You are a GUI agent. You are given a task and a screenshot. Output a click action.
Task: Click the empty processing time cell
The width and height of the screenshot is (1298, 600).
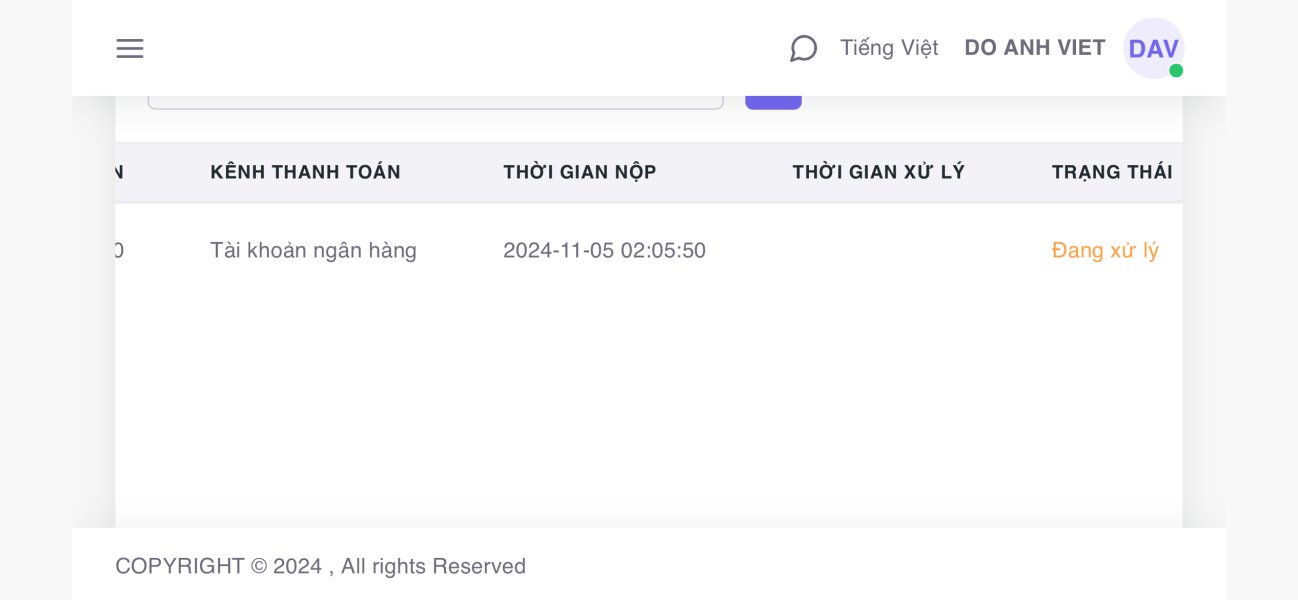click(878, 250)
